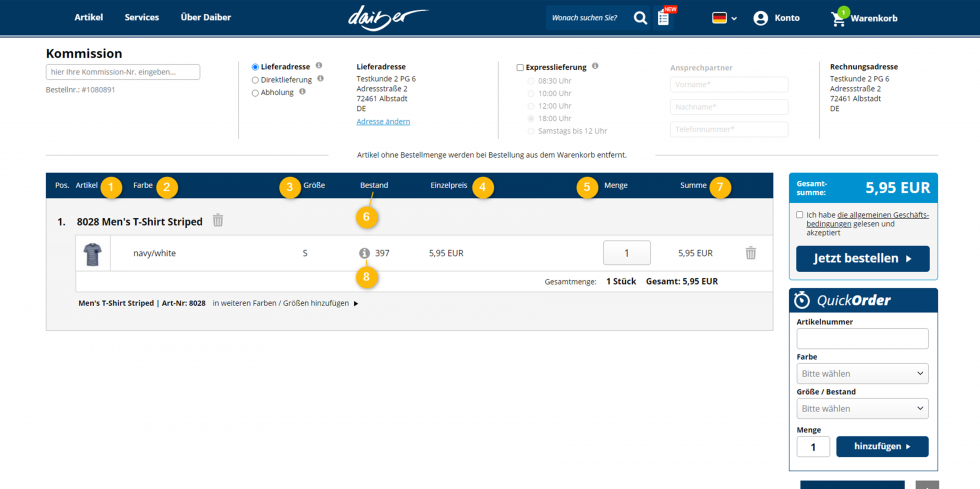
Task: Open the Warenkorb
Action: pyautogui.click(x=874, y=19)
